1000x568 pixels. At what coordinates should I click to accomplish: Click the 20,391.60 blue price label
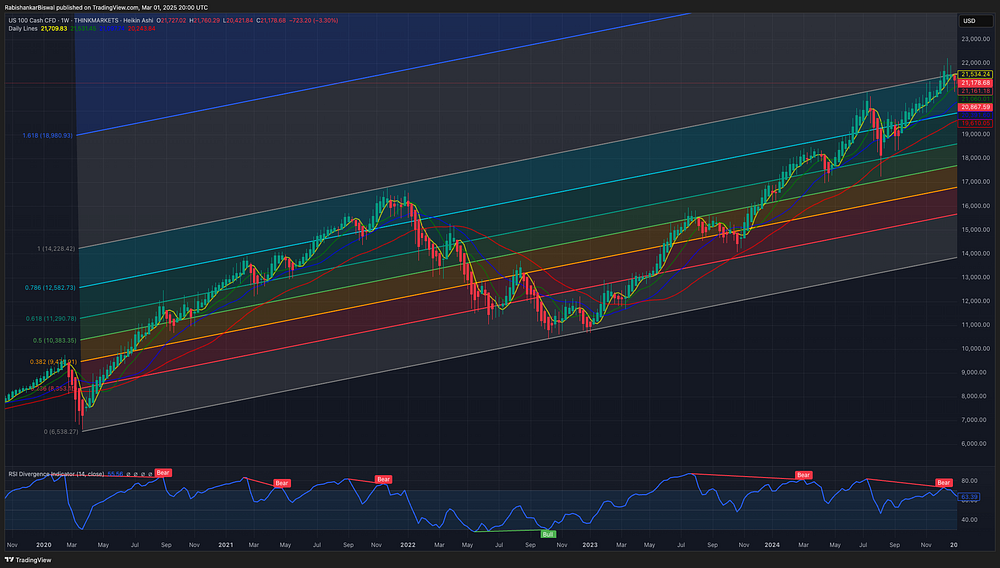(x=975, y=115)
